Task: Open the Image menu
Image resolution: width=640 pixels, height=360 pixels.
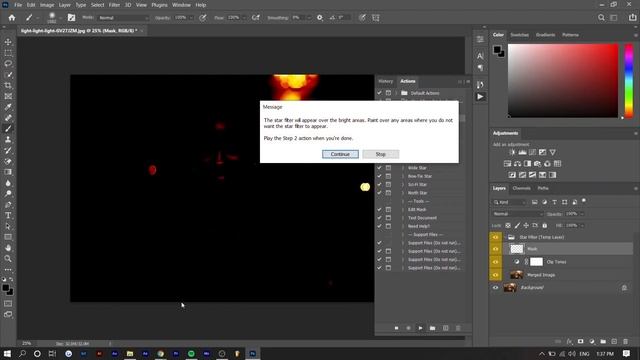Action: point(47,5)
